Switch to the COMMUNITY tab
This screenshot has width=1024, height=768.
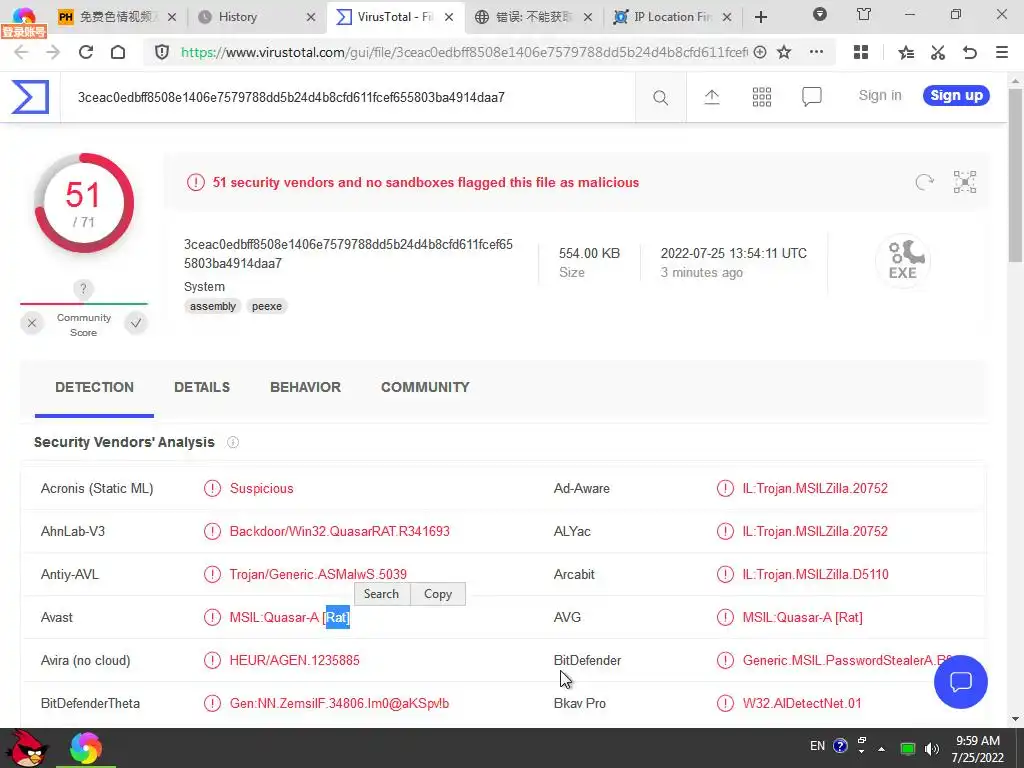(x=425, y=387)
